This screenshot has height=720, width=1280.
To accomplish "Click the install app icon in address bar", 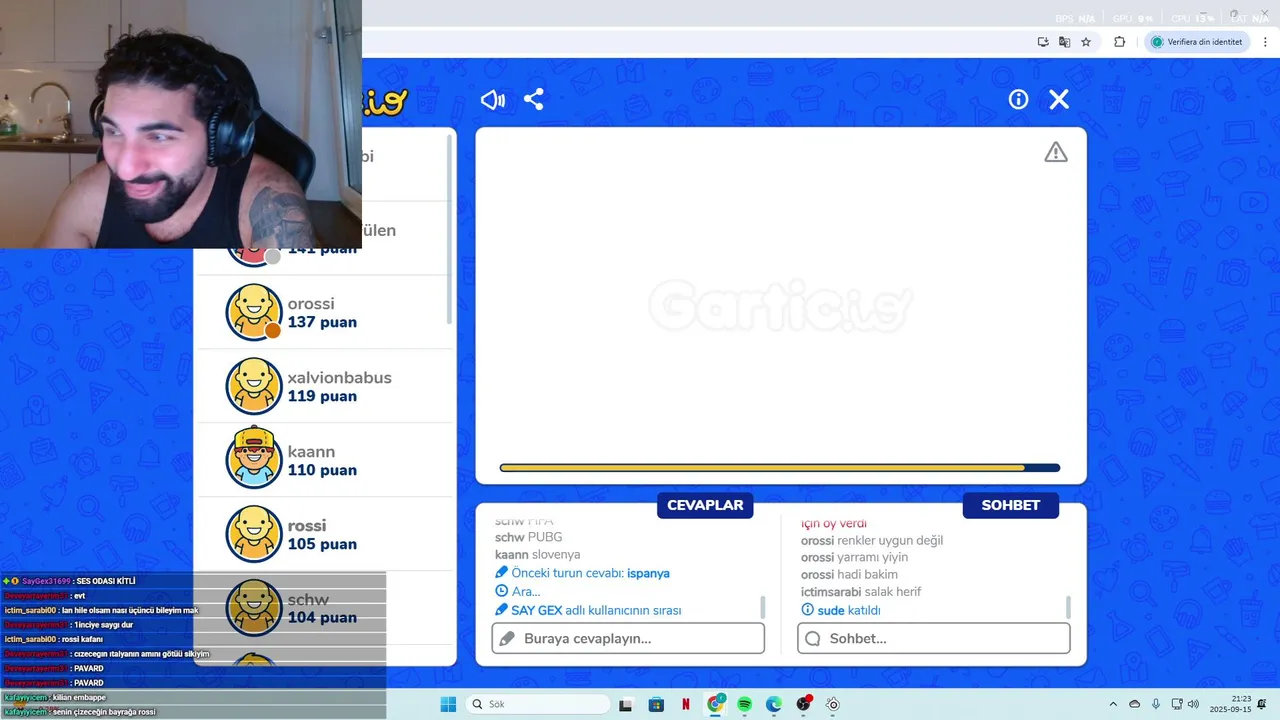I will (x=1043, y=42).
